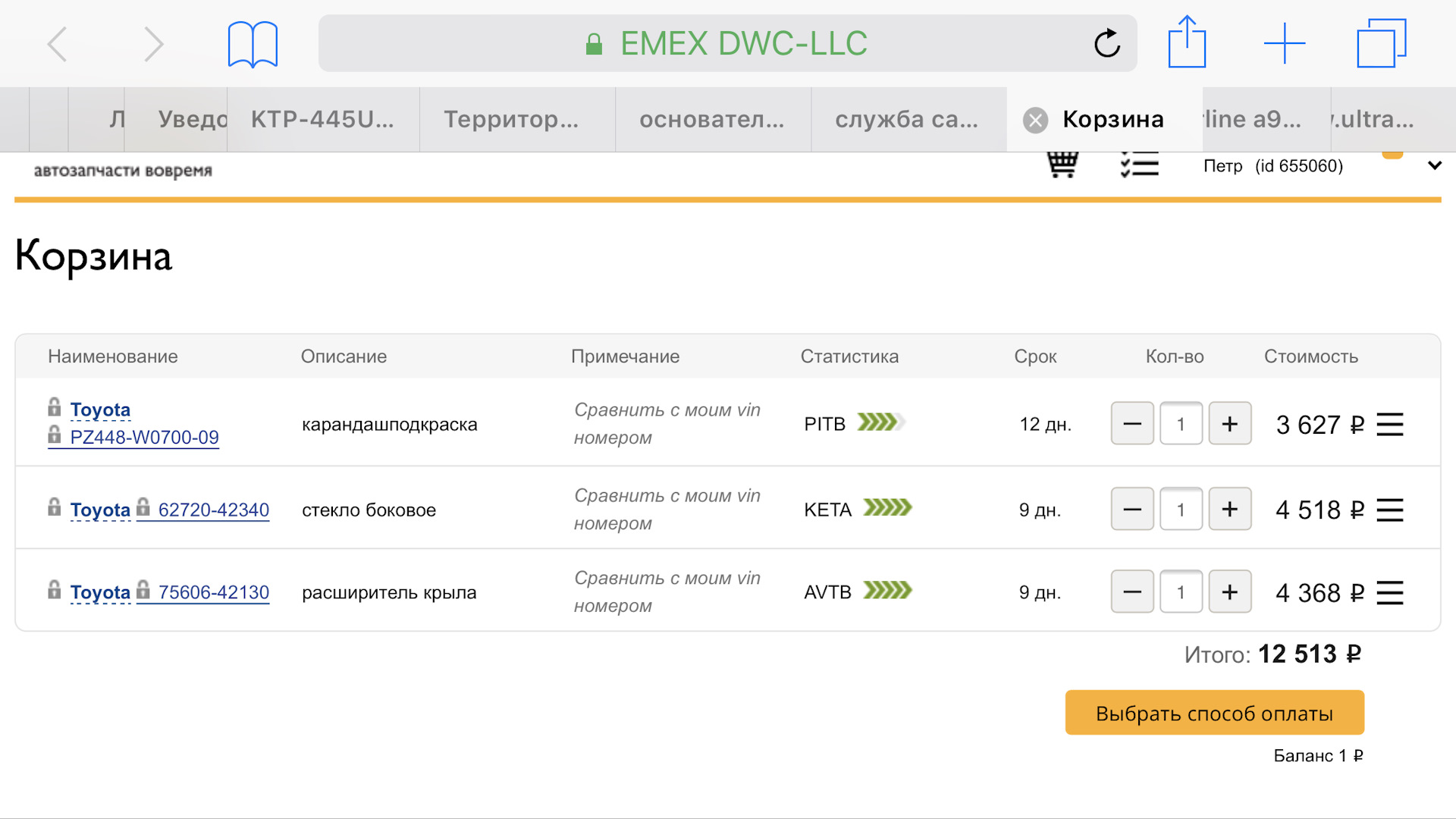Click lock icon beside 75606-42130

tap(143, 589)
